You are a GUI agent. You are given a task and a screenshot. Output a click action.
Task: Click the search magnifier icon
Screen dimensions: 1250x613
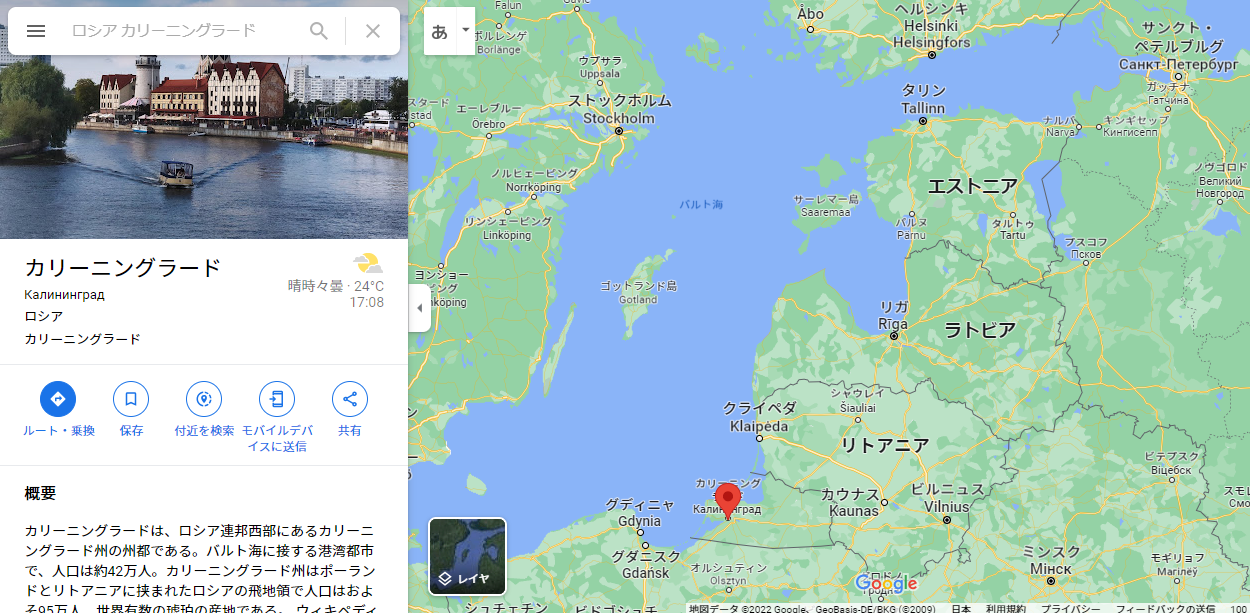[x=319, y=31]
